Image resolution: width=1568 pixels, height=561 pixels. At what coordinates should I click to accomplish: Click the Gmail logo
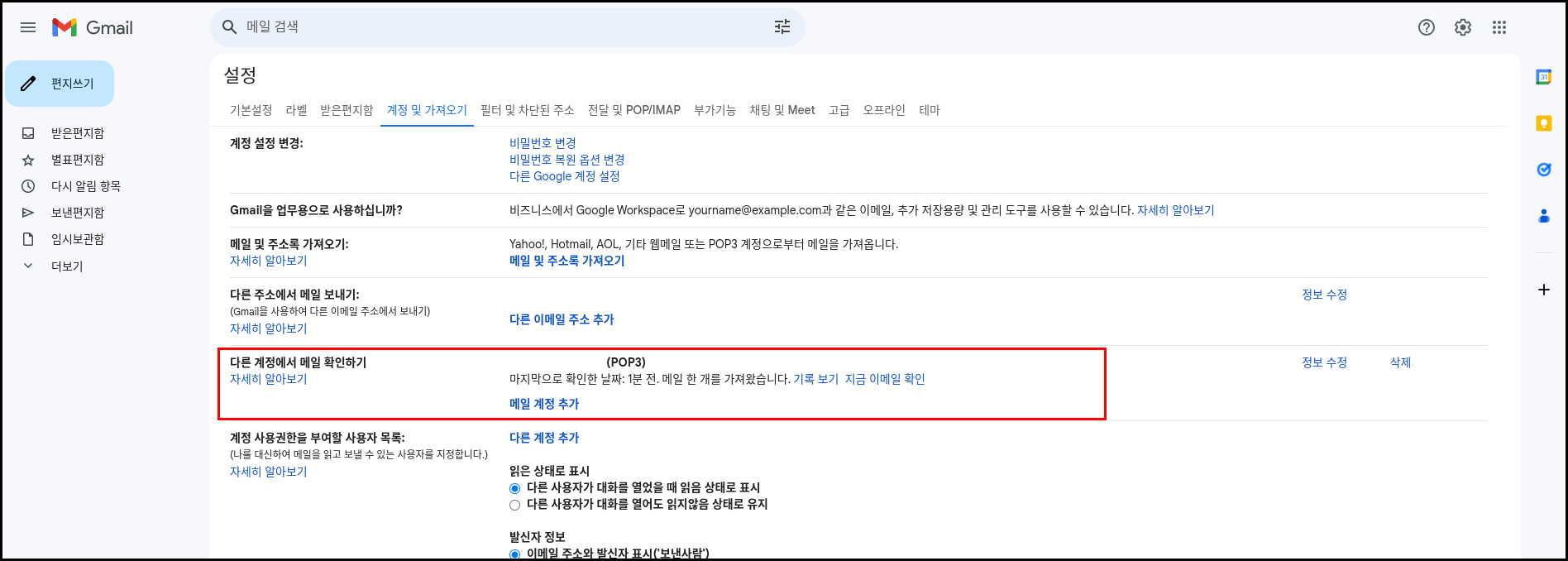click(x=92, y=27)
